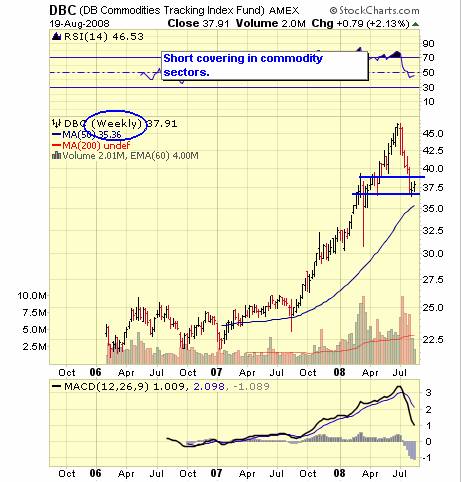Click the MA(200) undef legend entry
The height and width of the screenshot is (482, 461).
(x=91, y=145)
